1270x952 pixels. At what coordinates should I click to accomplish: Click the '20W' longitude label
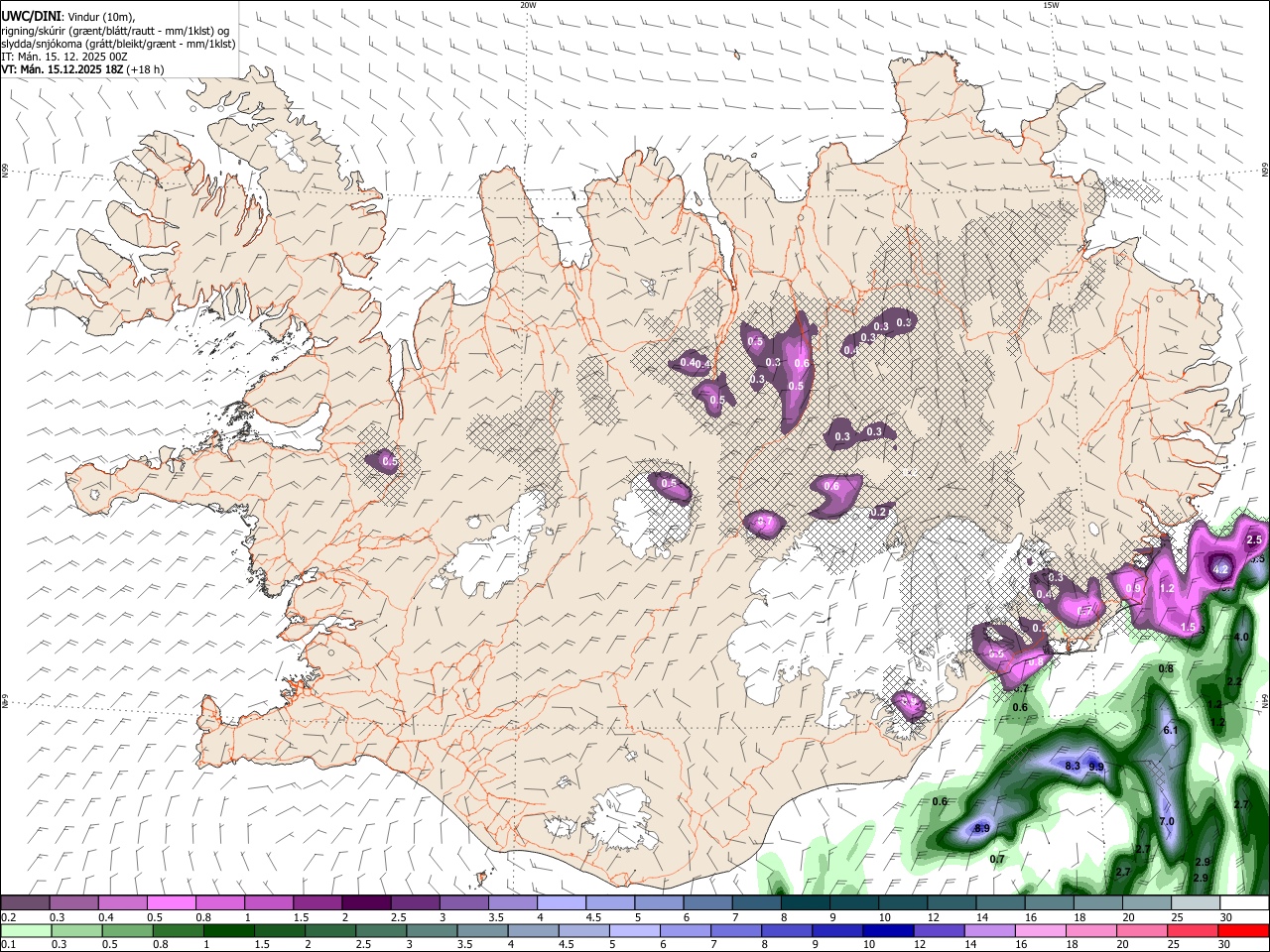tap(528, 5)
